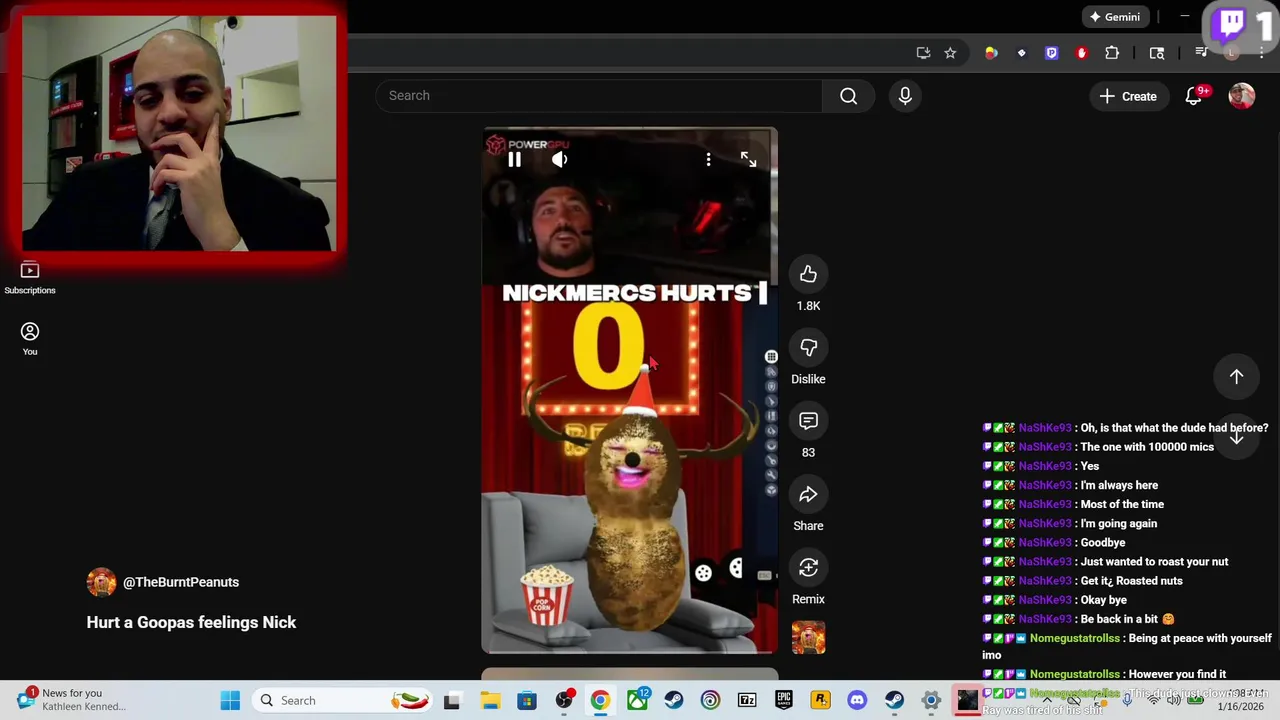Screen dimensions: 1280x720
Task: Click the dark diamond extension icon
Action: [1021, 53]
